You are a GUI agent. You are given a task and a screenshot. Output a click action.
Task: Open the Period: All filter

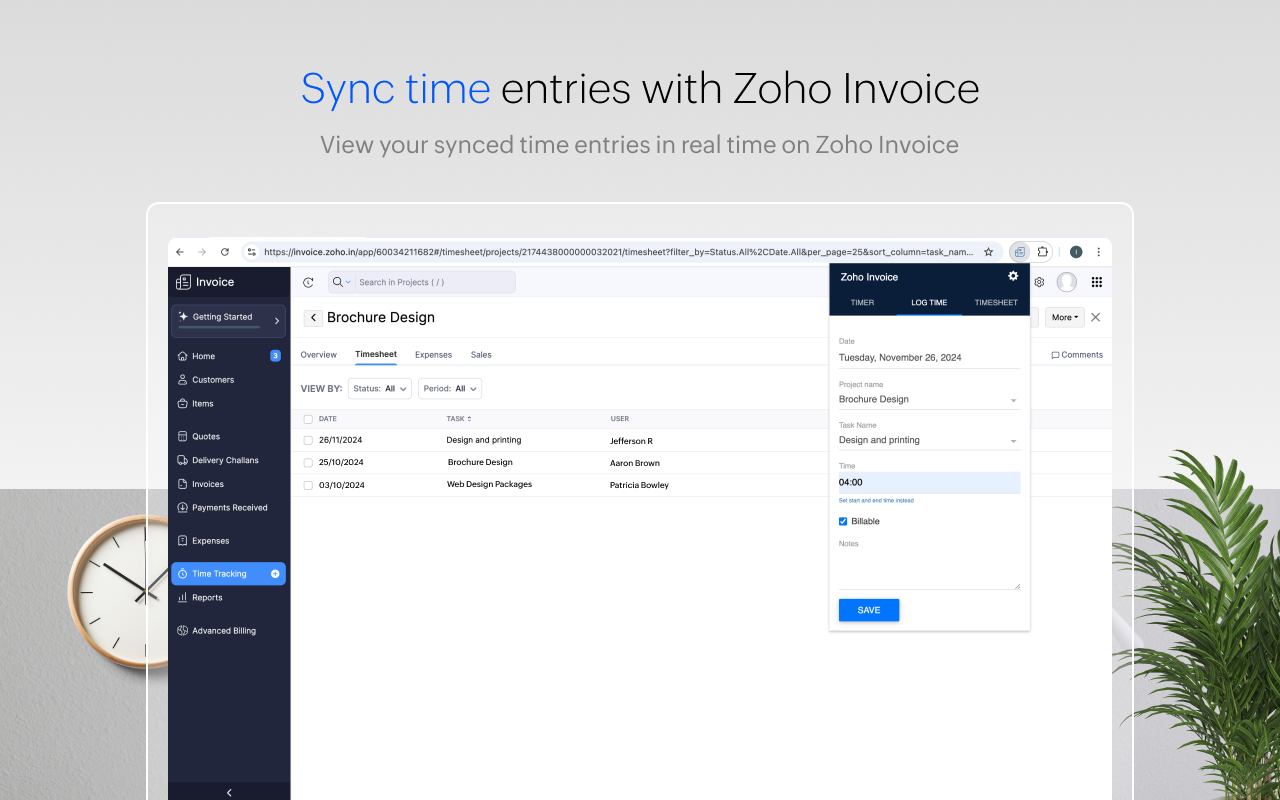[x=449, y=388]
